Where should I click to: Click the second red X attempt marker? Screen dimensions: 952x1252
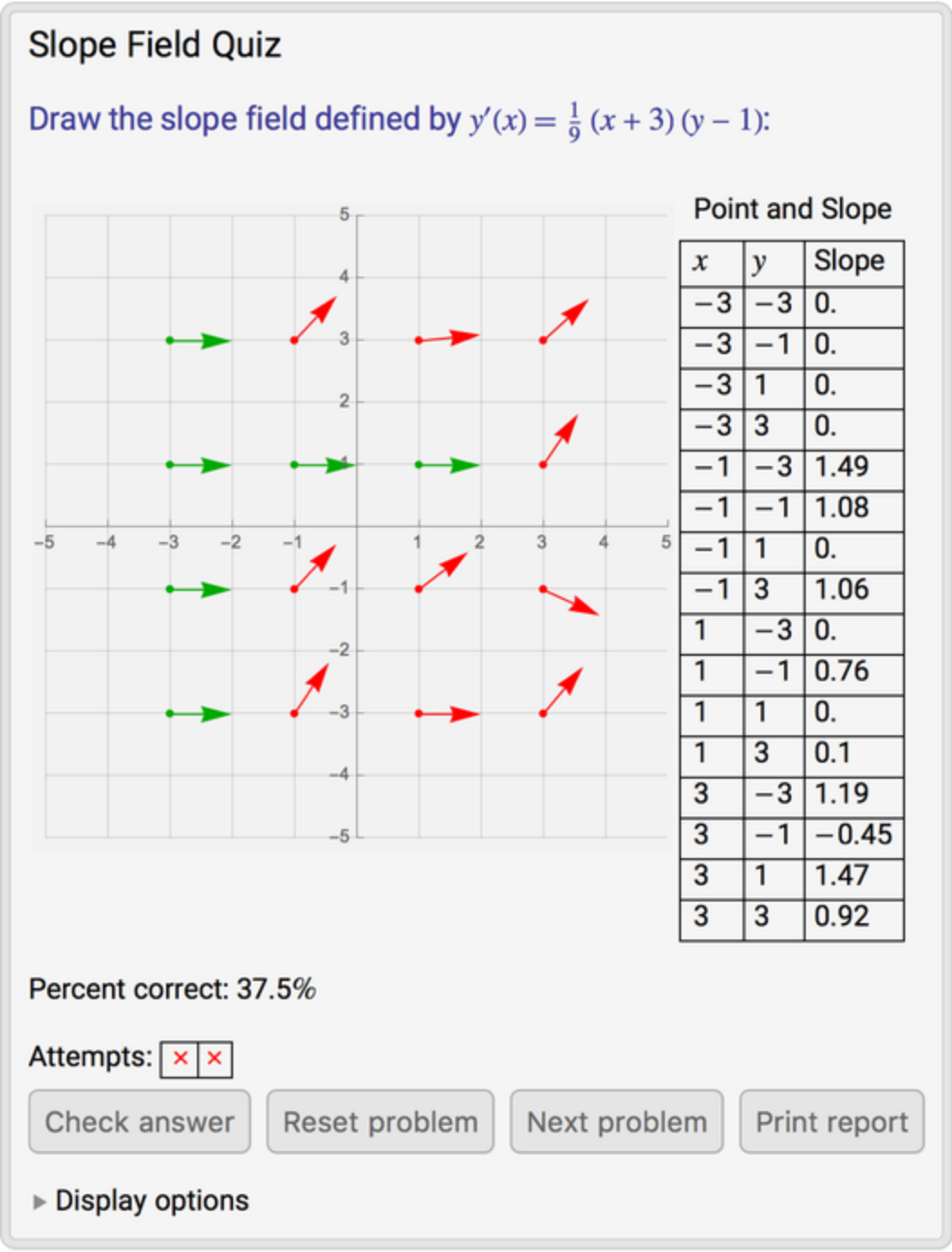(215, 1059)
